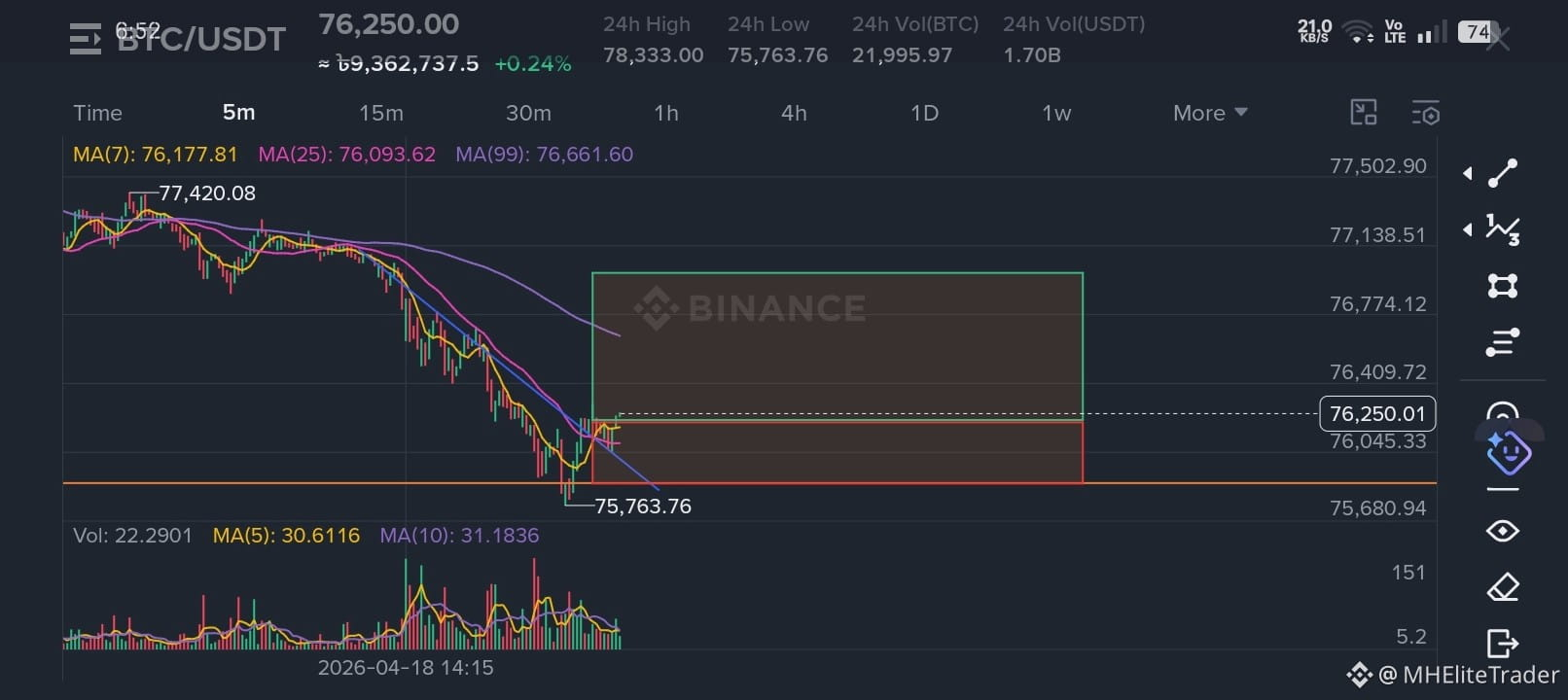The image size is (1568, 700).
Task: Tap the 24h High value 78,333.00
Action: 653,55
